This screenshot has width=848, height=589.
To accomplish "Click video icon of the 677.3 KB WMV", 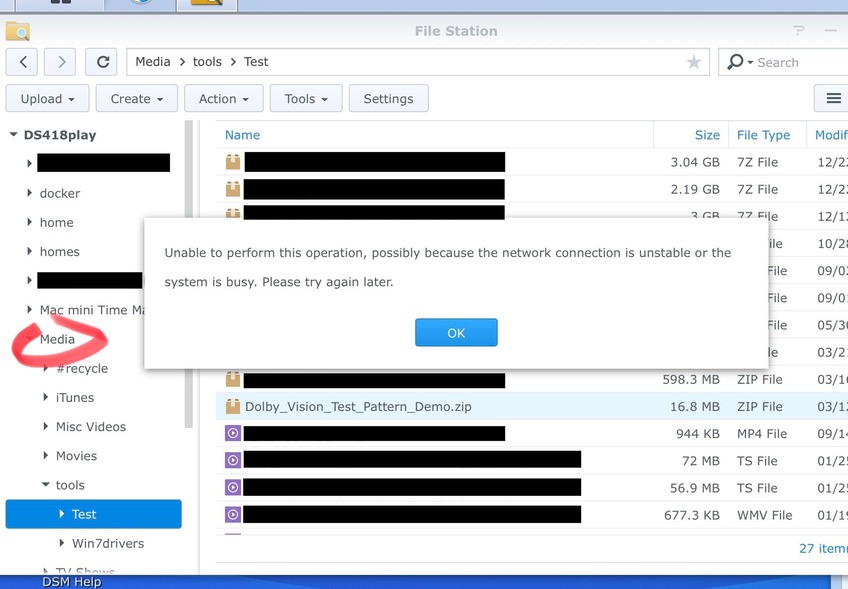I will coord(233,514).
